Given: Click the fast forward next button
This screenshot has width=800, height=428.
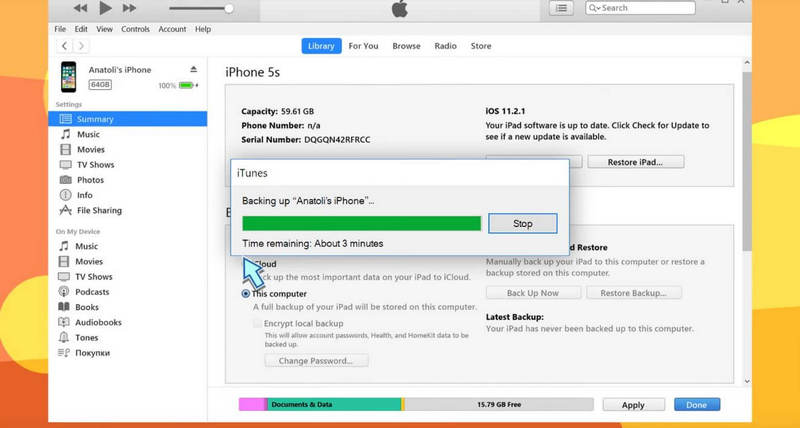Looking at the screenshot, I should 130,8.
